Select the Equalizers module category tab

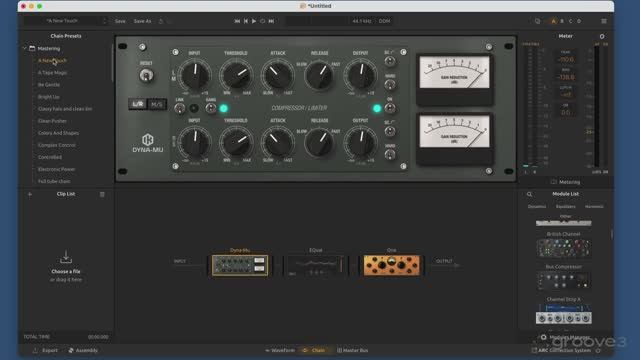(x=566, y=207)
